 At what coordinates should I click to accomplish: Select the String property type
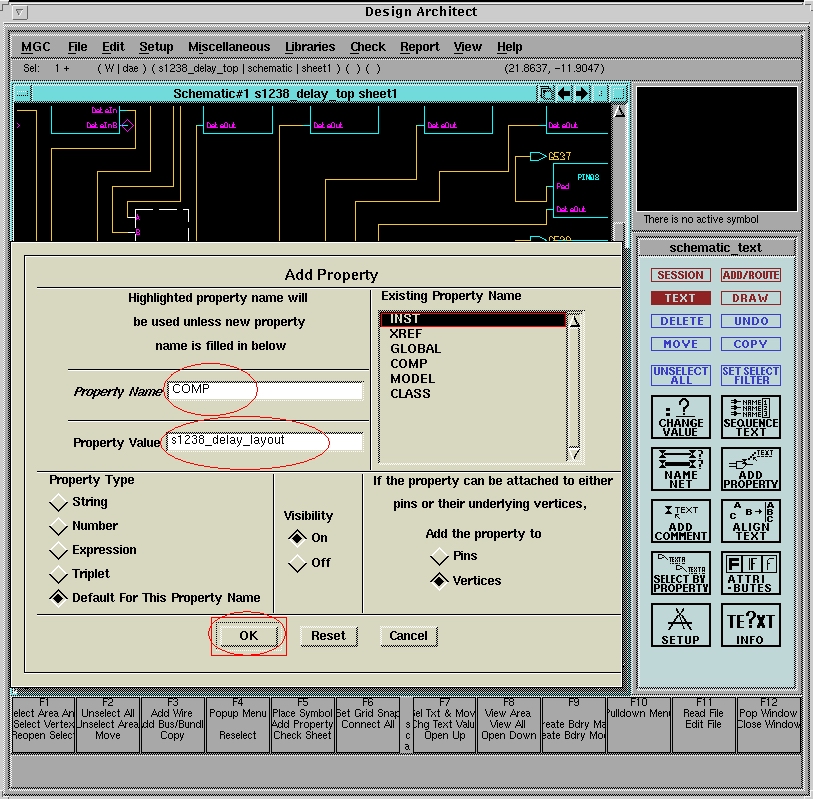59,502
